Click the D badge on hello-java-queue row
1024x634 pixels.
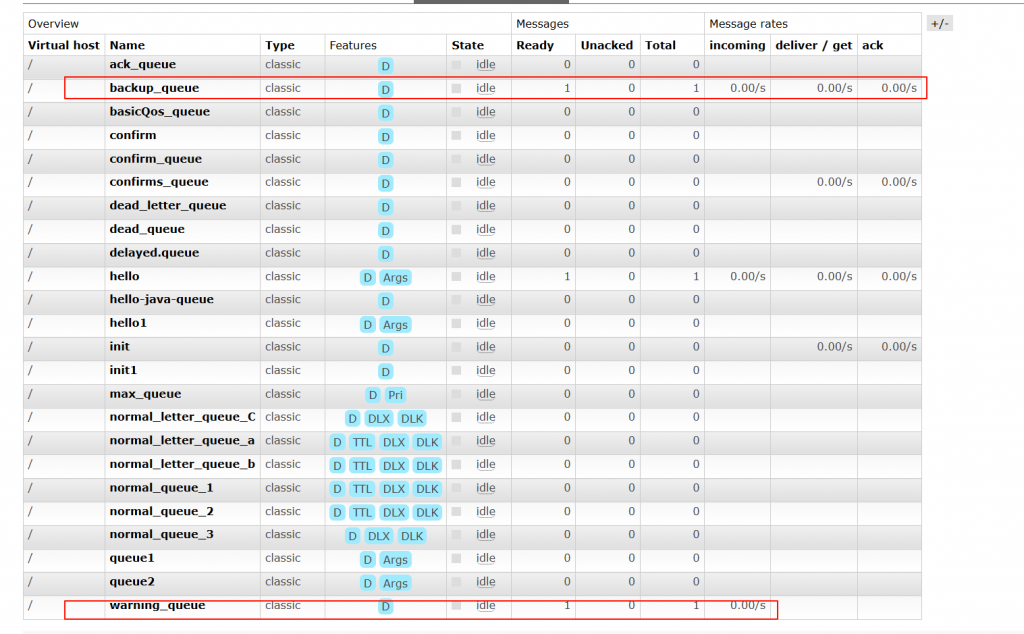(385, 301)
